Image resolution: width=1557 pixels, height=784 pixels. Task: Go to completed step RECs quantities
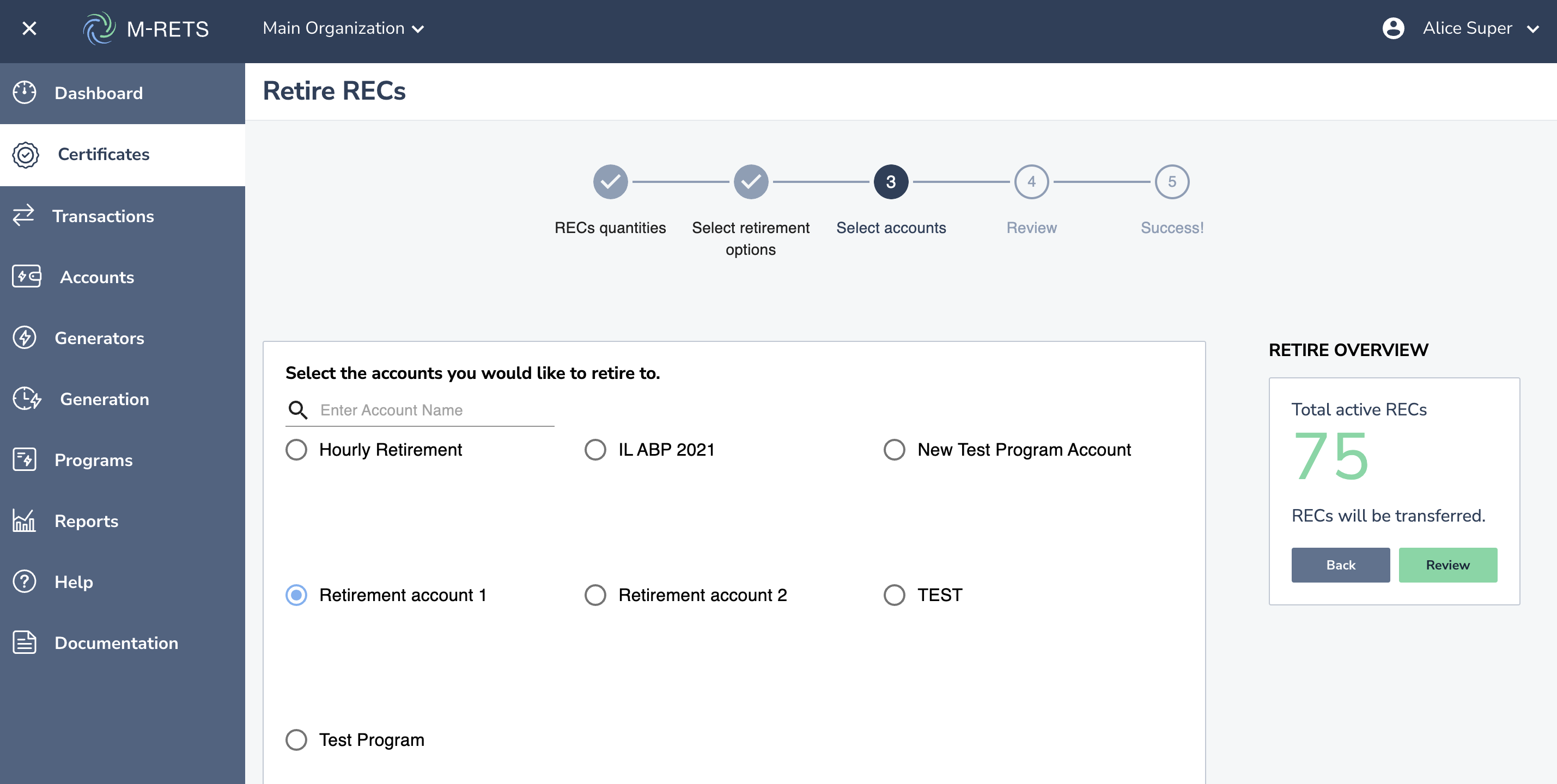[610, 182]
